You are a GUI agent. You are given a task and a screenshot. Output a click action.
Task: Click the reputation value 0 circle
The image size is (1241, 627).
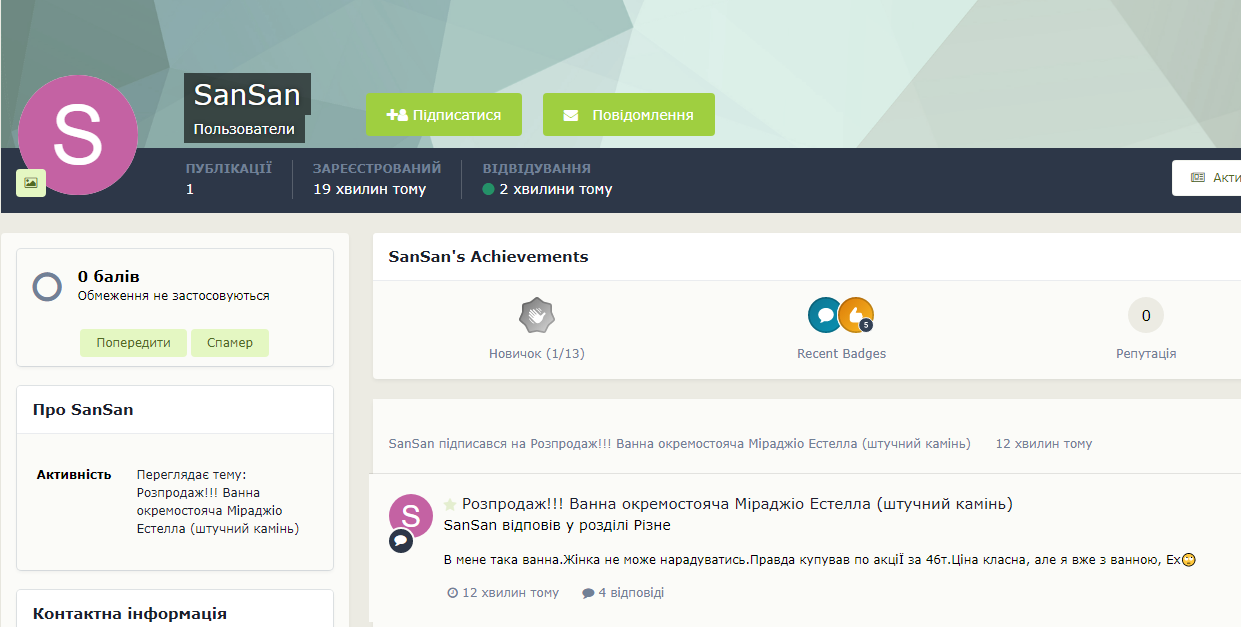point(1146,316)
